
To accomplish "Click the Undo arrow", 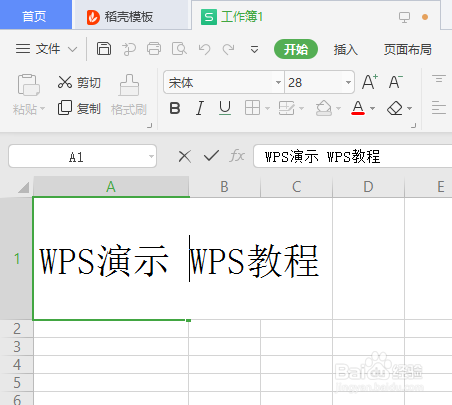I will coord(204,49).
